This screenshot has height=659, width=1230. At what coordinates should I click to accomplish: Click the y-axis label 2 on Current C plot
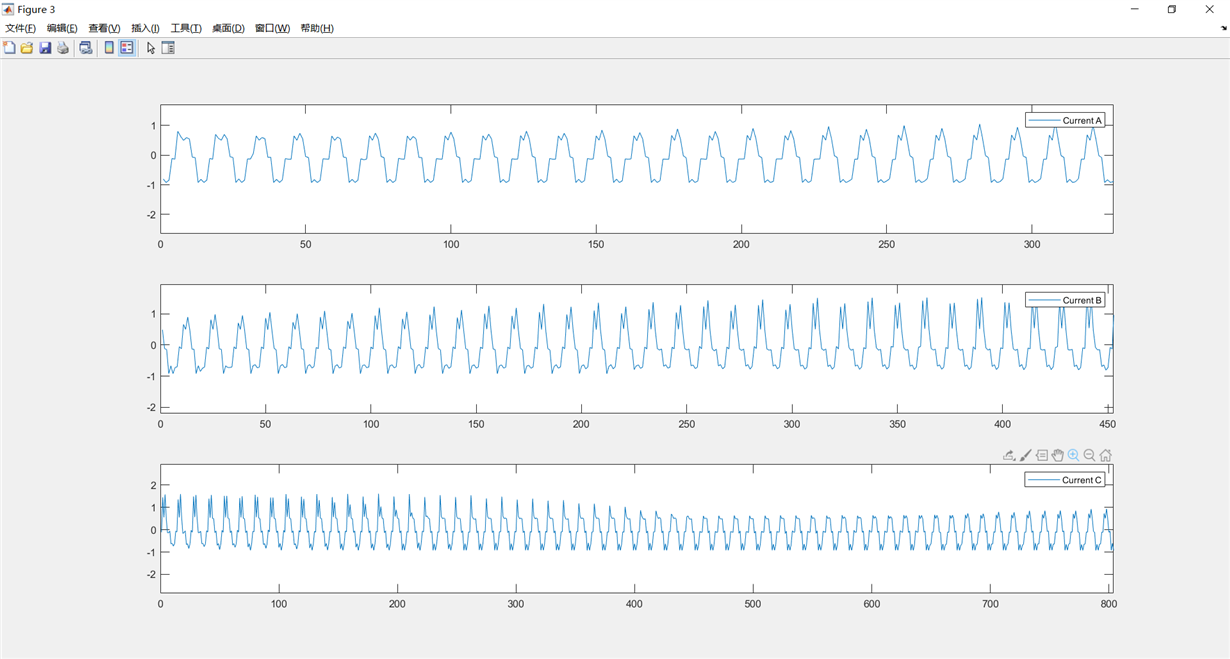click(153, 486)
